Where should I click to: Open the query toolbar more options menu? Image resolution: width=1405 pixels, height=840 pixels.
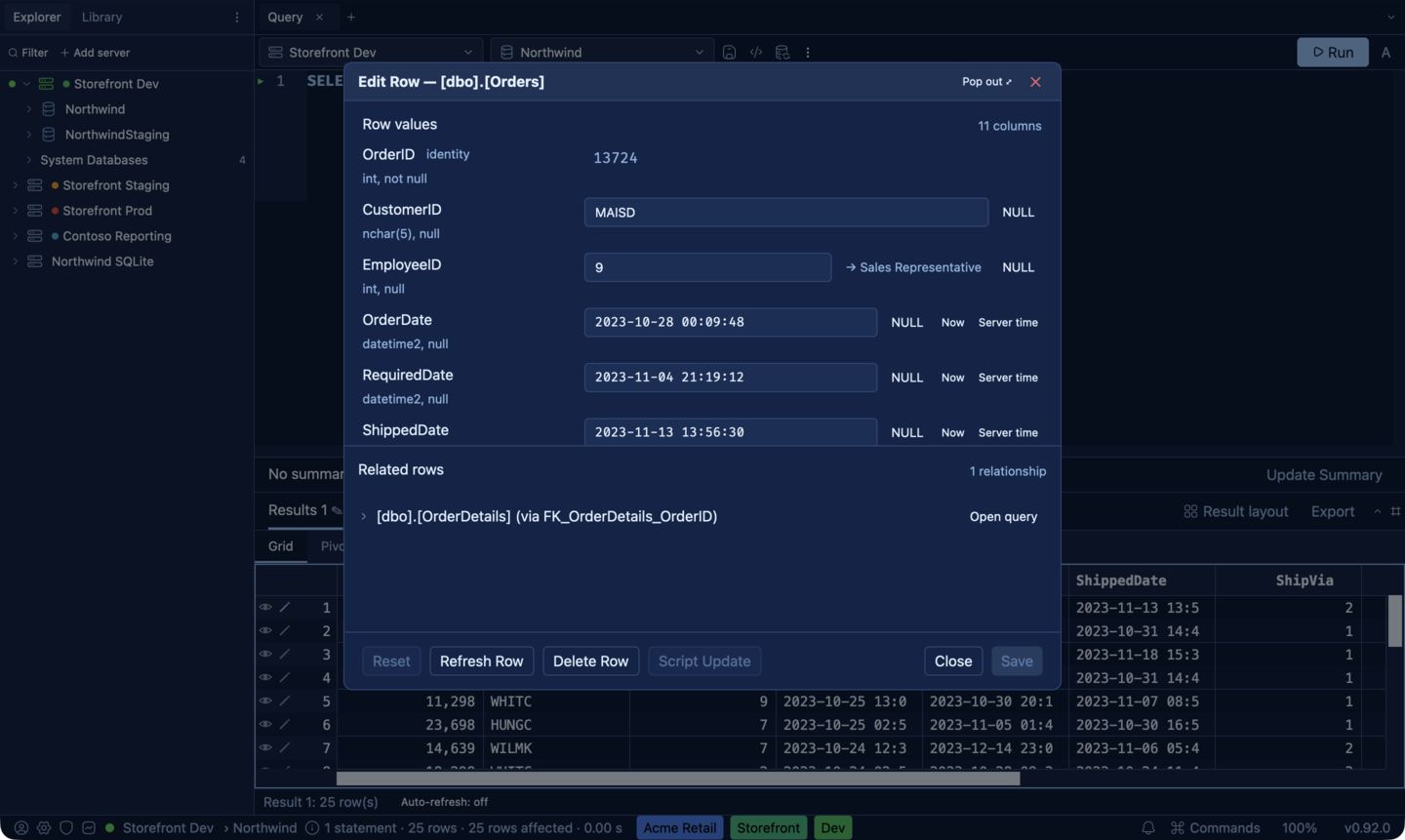808,53
